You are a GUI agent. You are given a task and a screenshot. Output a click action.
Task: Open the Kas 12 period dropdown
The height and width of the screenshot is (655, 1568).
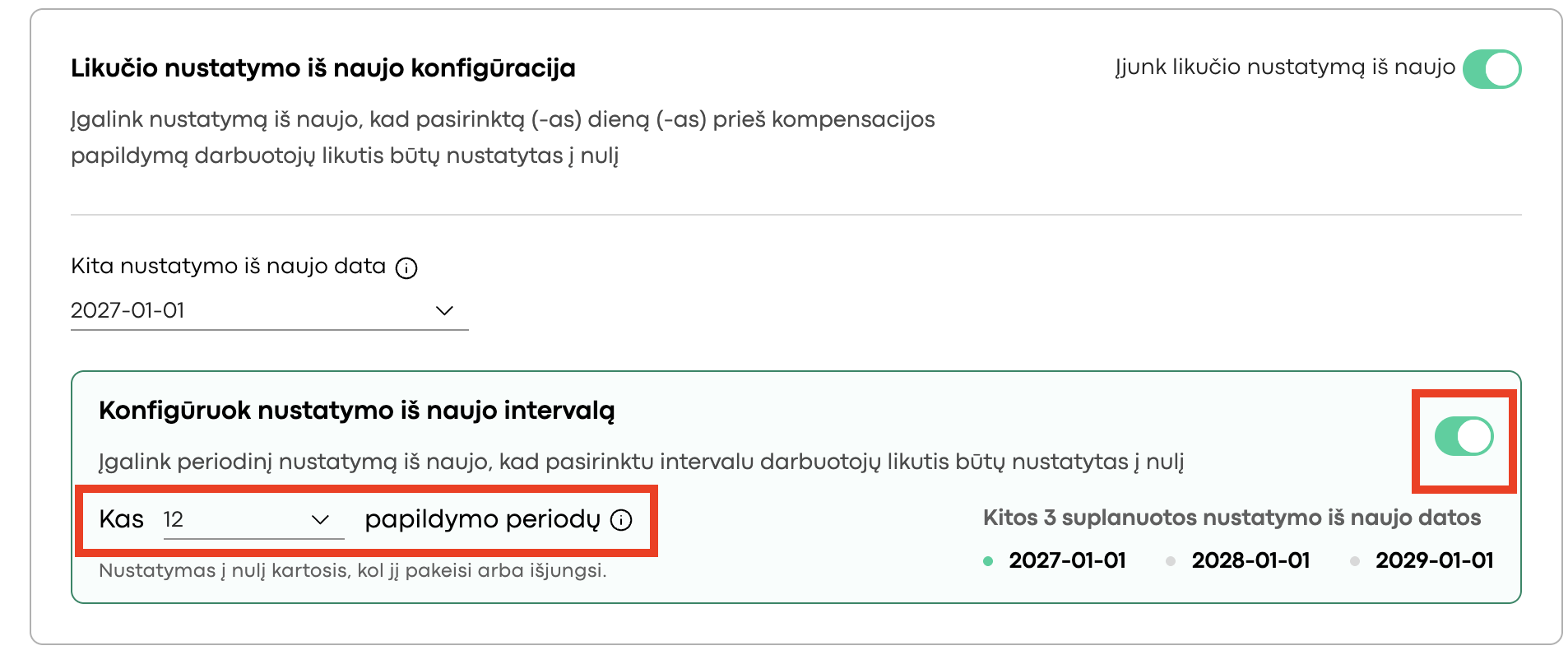pos(253,520)
